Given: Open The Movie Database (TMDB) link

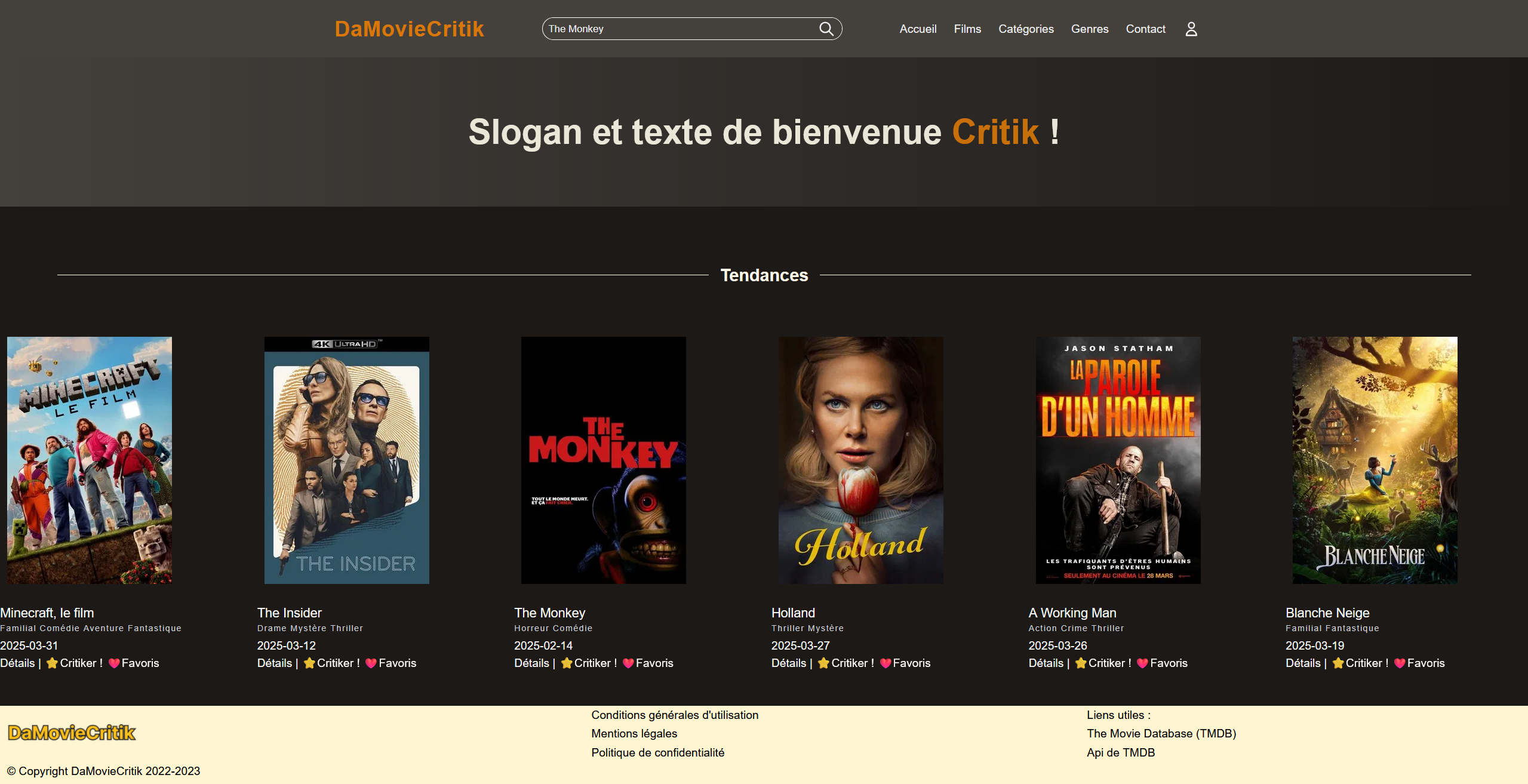Looking at the screenshot, I should click(1161, 733).
